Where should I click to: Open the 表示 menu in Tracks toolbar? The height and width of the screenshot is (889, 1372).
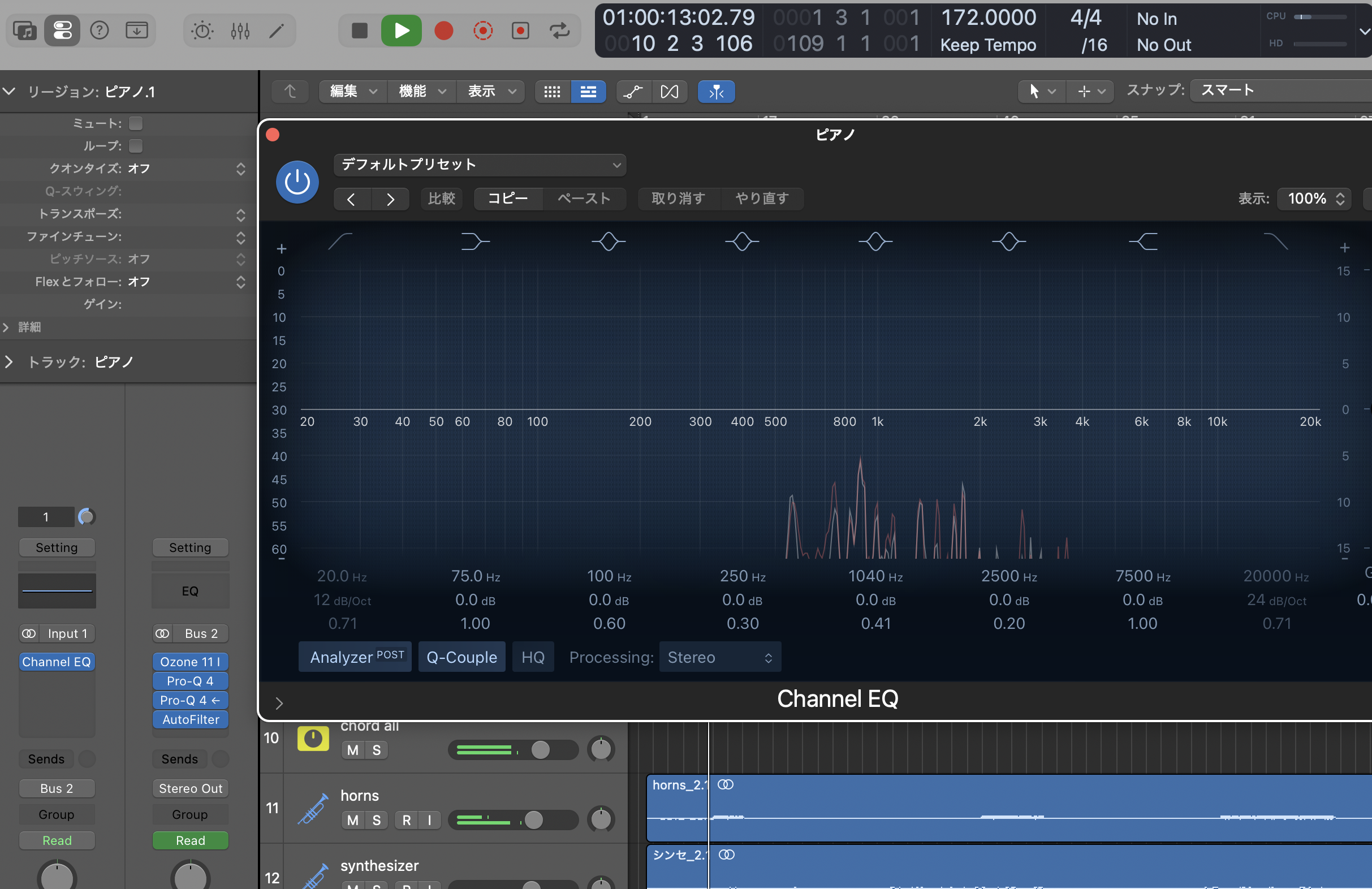(x=491, y=91)
